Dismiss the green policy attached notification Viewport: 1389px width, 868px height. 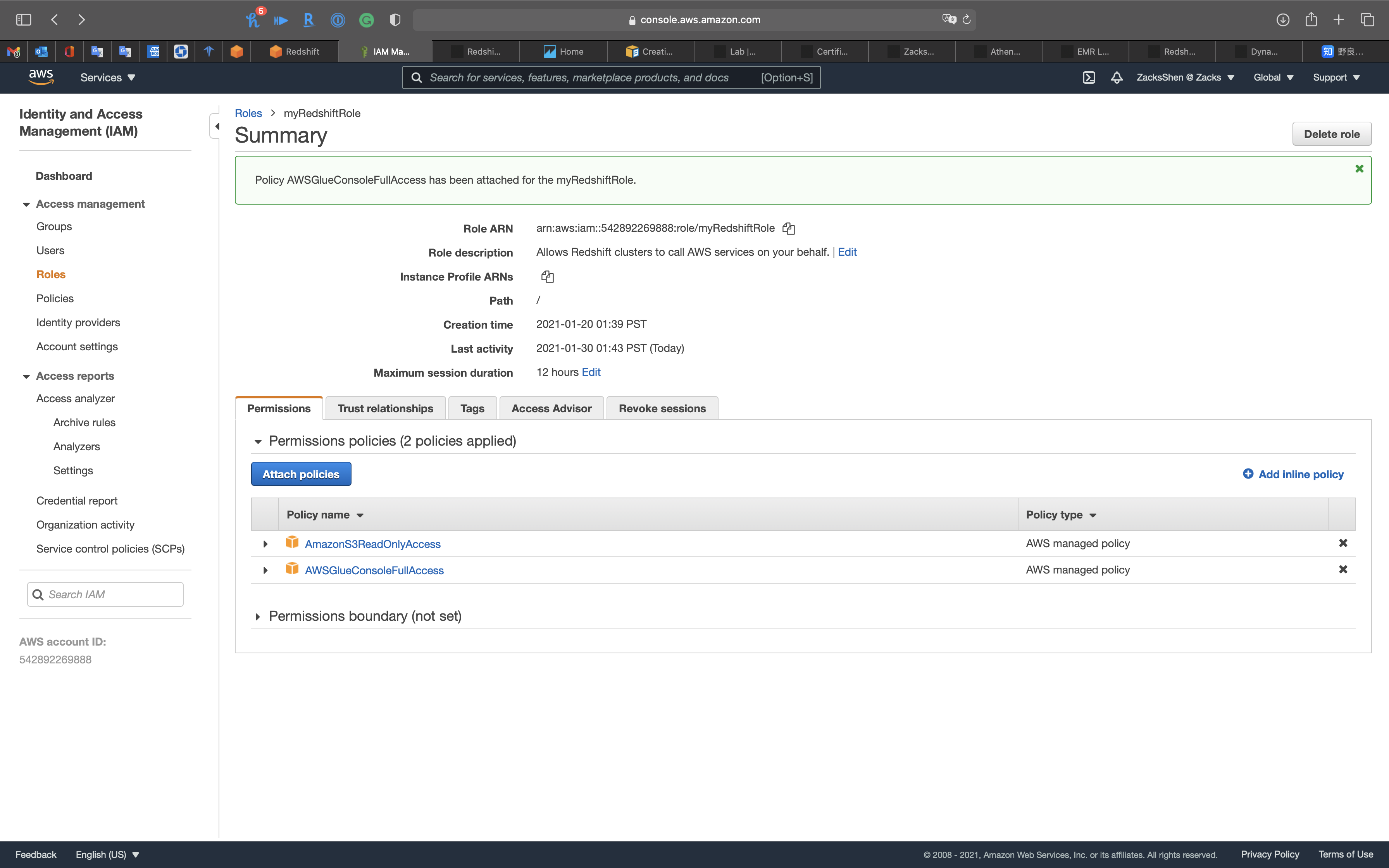tap(1359, 169)
